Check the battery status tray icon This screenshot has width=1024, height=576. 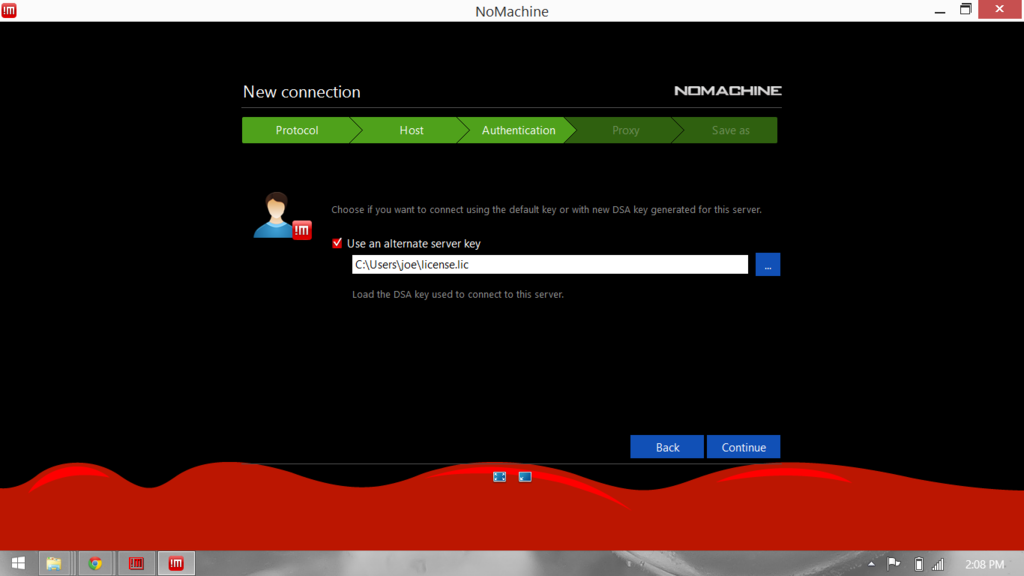coord(918,564)
